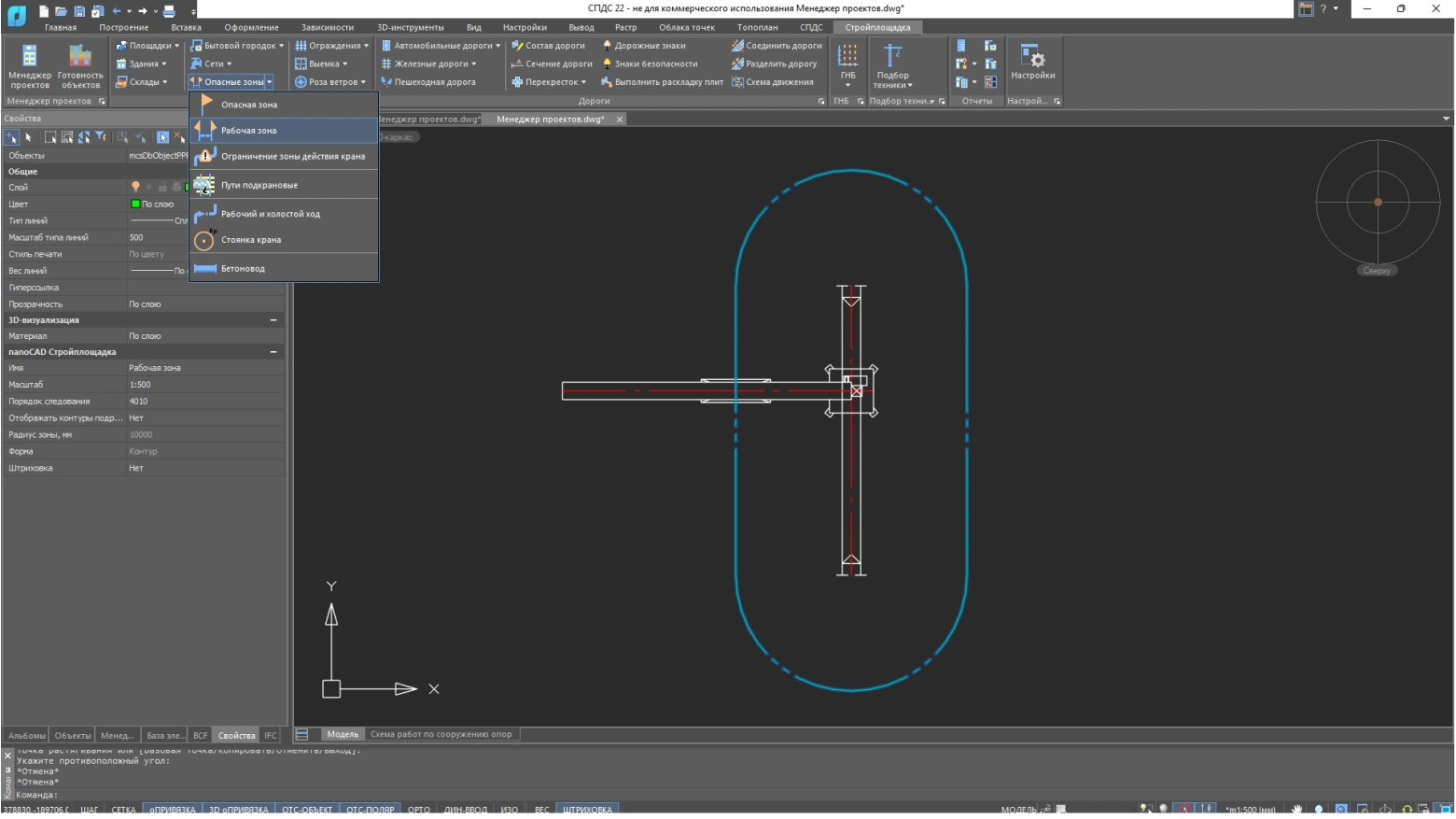
Task: Click Выполнить раскладку плит tool
Action: [x=662, y=82]
